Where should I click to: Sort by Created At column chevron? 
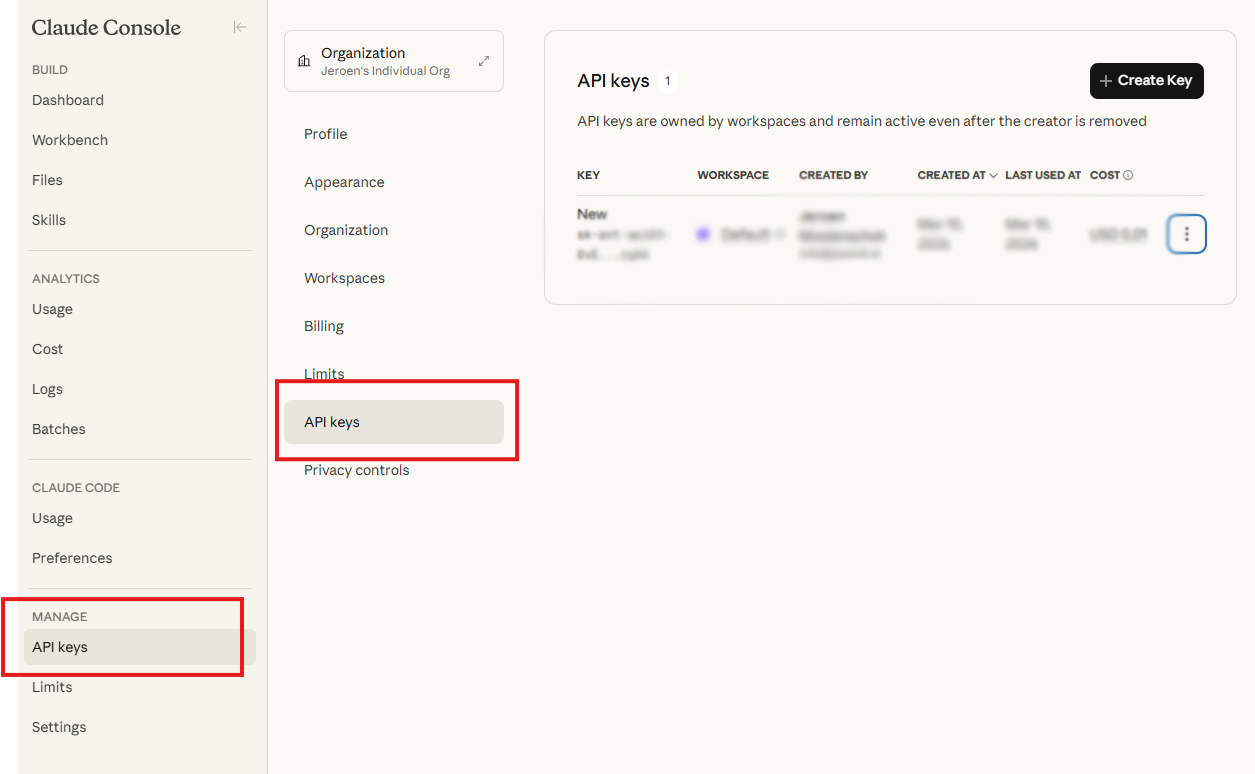[x=993, y=175]
